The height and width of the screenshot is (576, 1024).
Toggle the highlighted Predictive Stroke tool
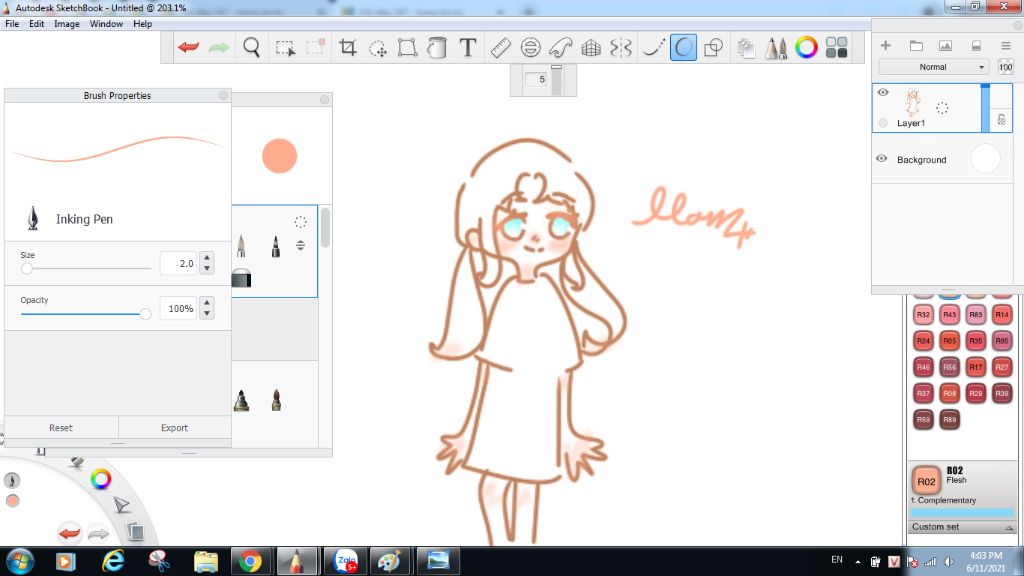683,47
